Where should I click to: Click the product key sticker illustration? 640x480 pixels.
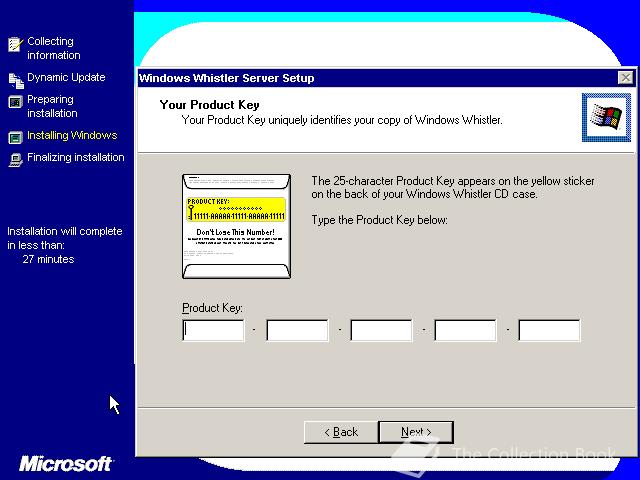(x=236, y=227)
